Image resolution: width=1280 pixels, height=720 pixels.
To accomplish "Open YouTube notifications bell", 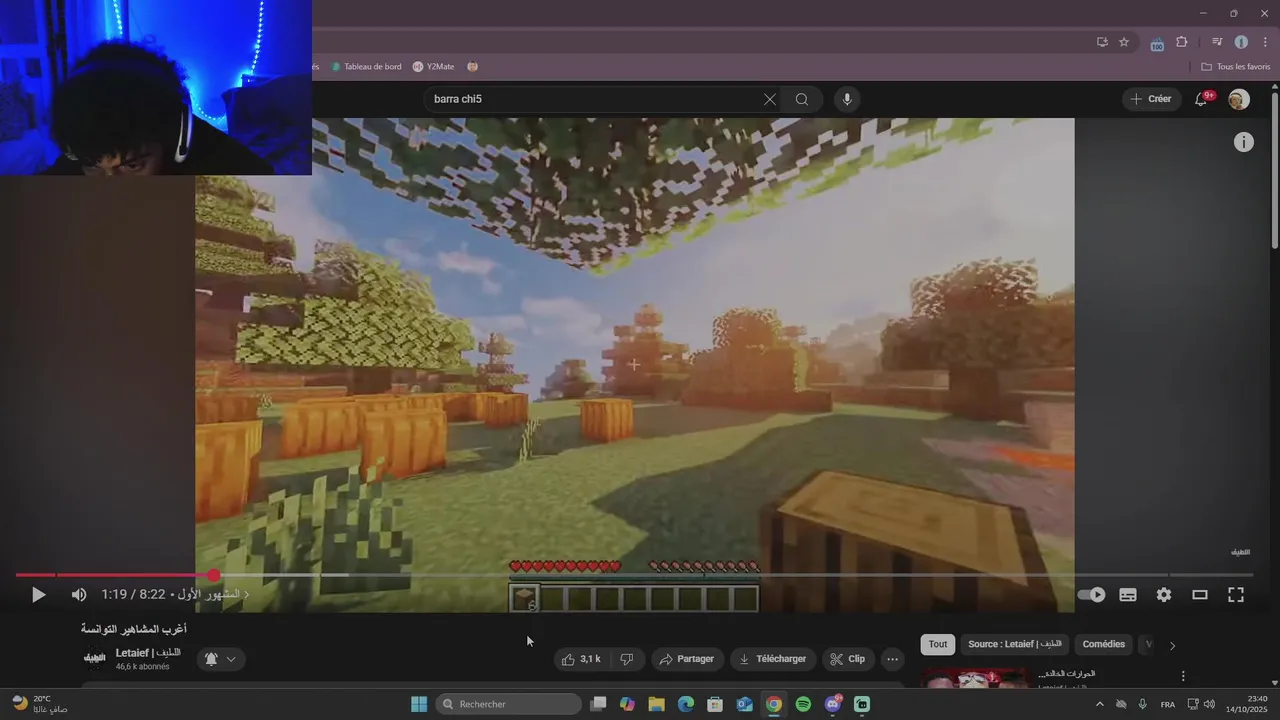I will pos(1203,99).
